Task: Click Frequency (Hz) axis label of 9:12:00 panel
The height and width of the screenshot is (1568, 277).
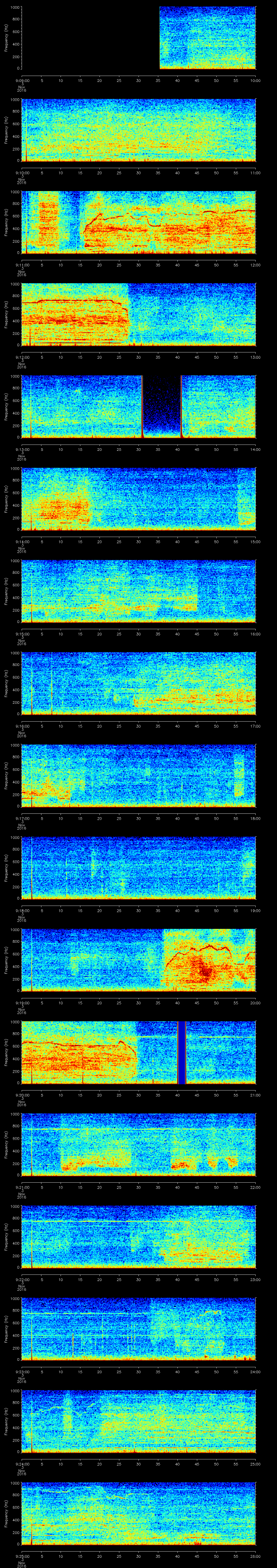Action: pyautogui.click(x=6, y=314)
